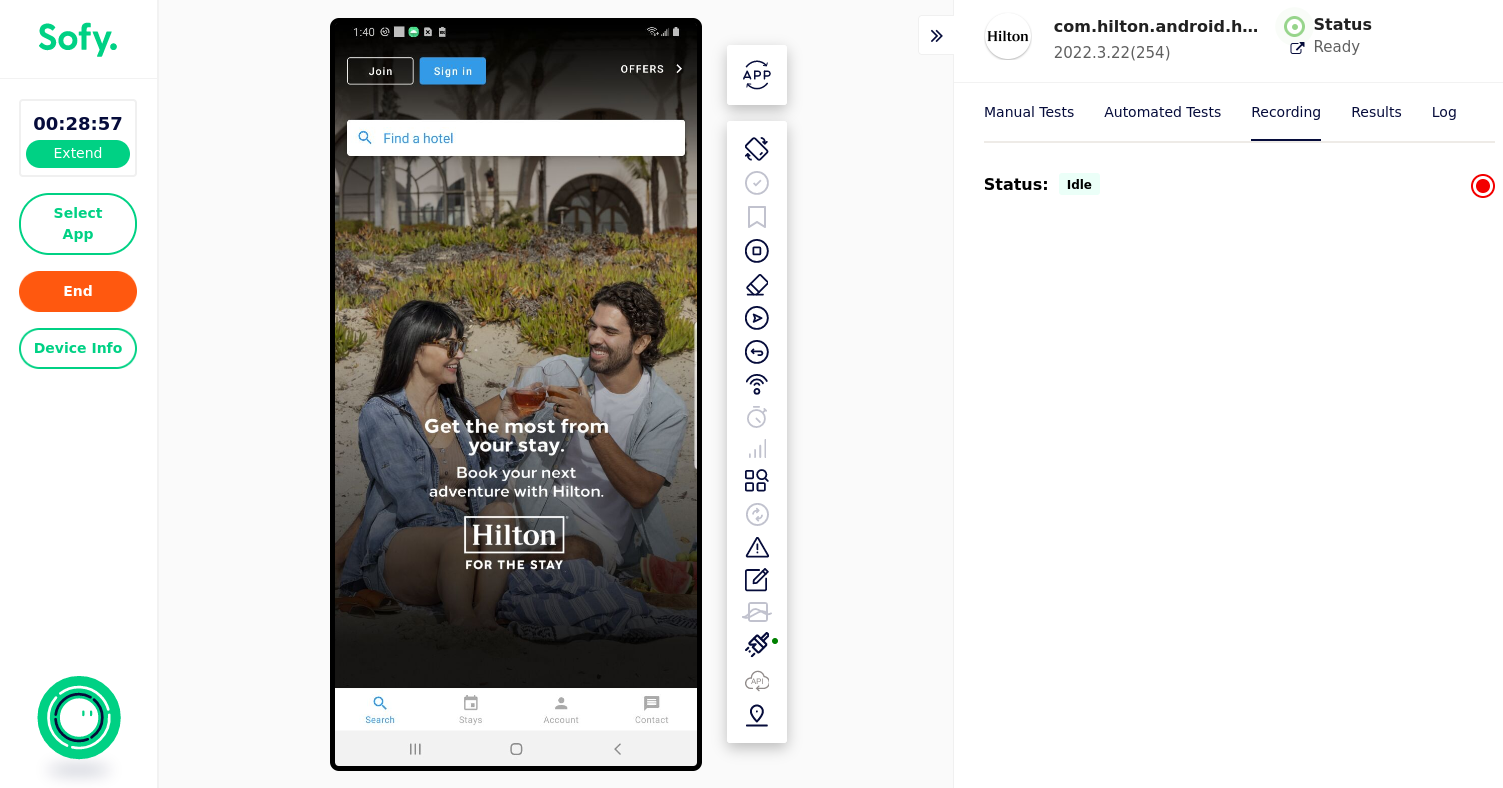Tap the Android home button
This screenshot has height=788, width=1503.
pyautogui.click(x=516, y=749)
